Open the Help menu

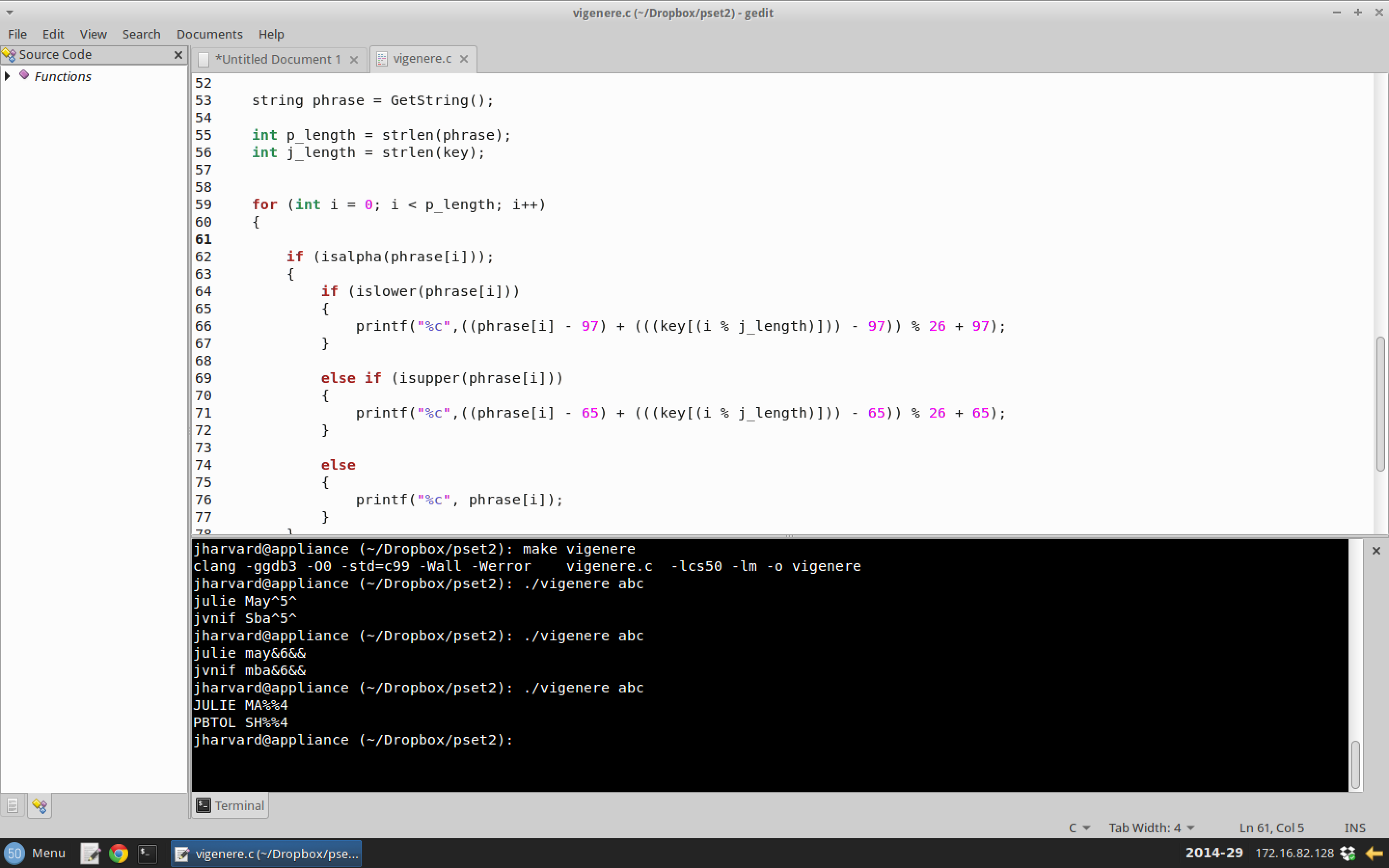pos(271,34)
